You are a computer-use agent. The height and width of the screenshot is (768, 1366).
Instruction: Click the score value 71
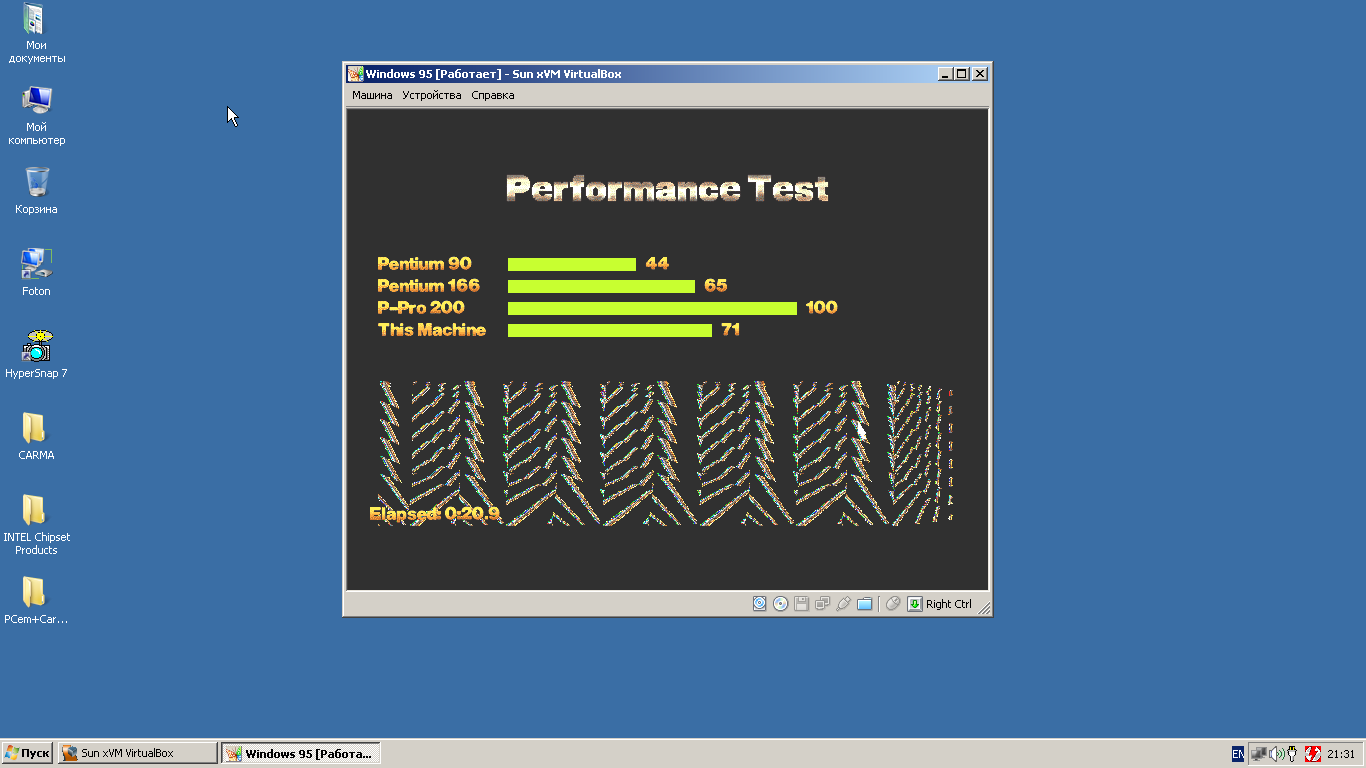[x=731, y=330]
